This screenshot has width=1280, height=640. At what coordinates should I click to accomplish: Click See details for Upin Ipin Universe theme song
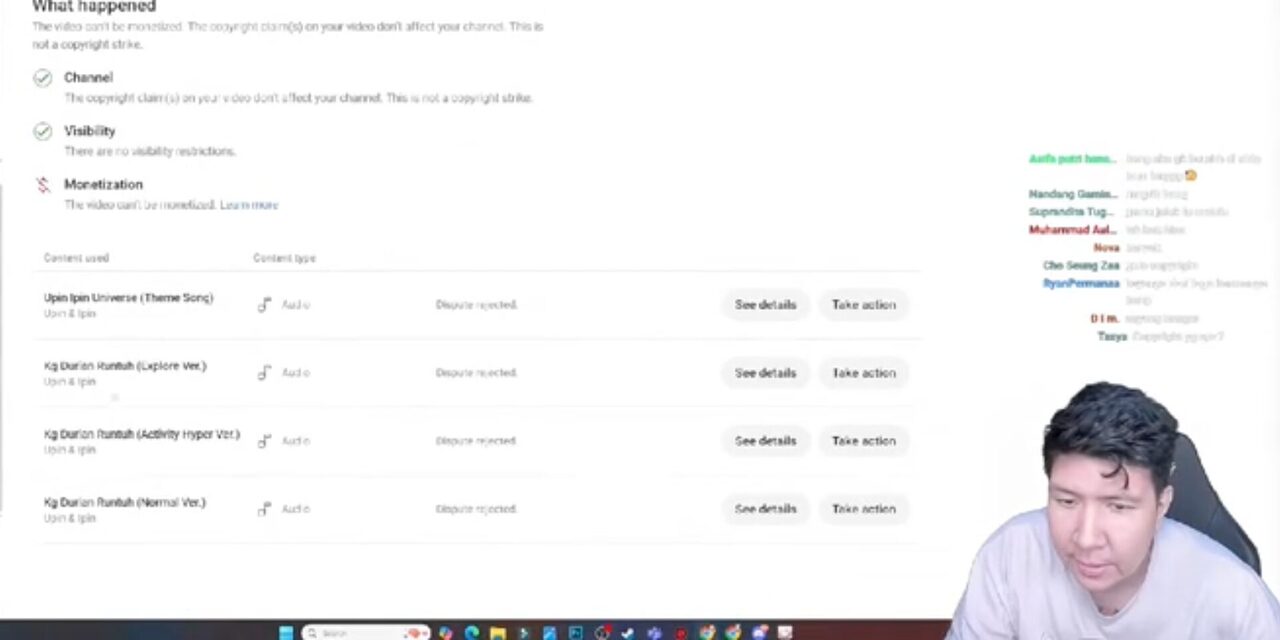766,305
